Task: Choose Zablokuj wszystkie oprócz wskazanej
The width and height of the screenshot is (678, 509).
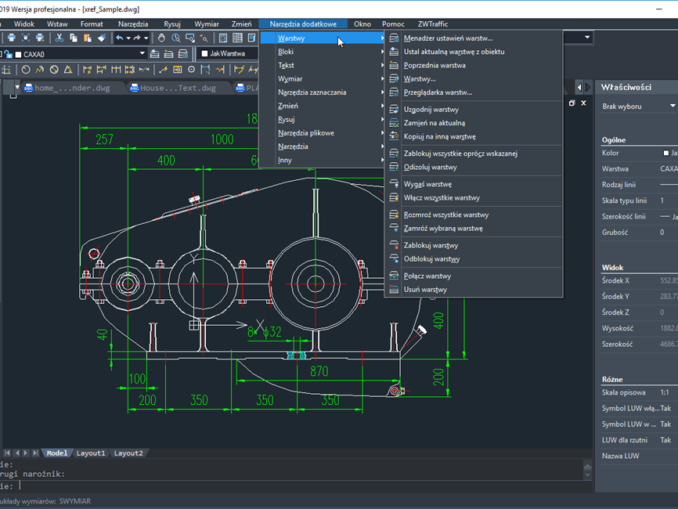Action: coord(473,154)
